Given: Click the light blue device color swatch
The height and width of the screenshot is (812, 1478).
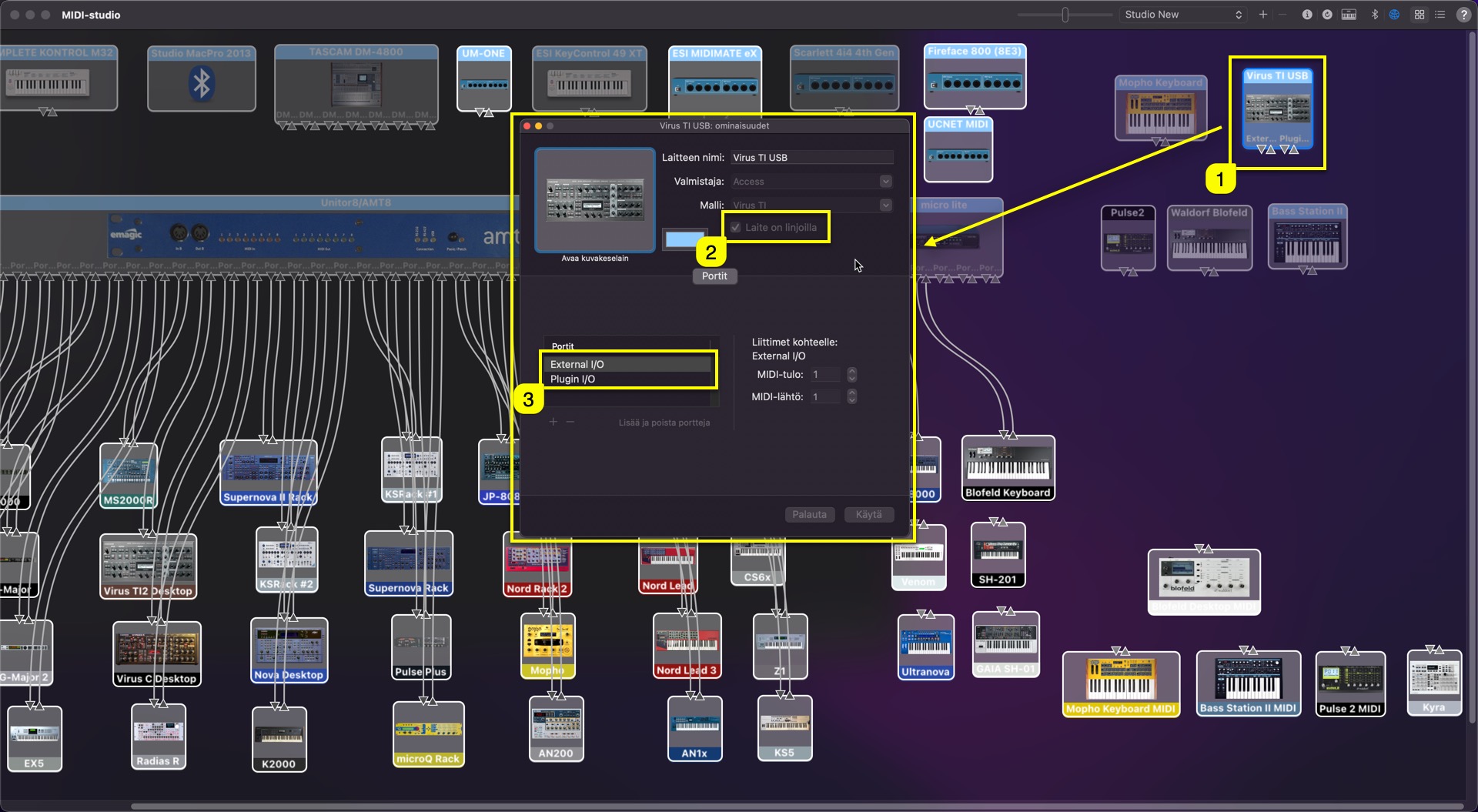Looking at the screenshot, I should tap(684, 239).
